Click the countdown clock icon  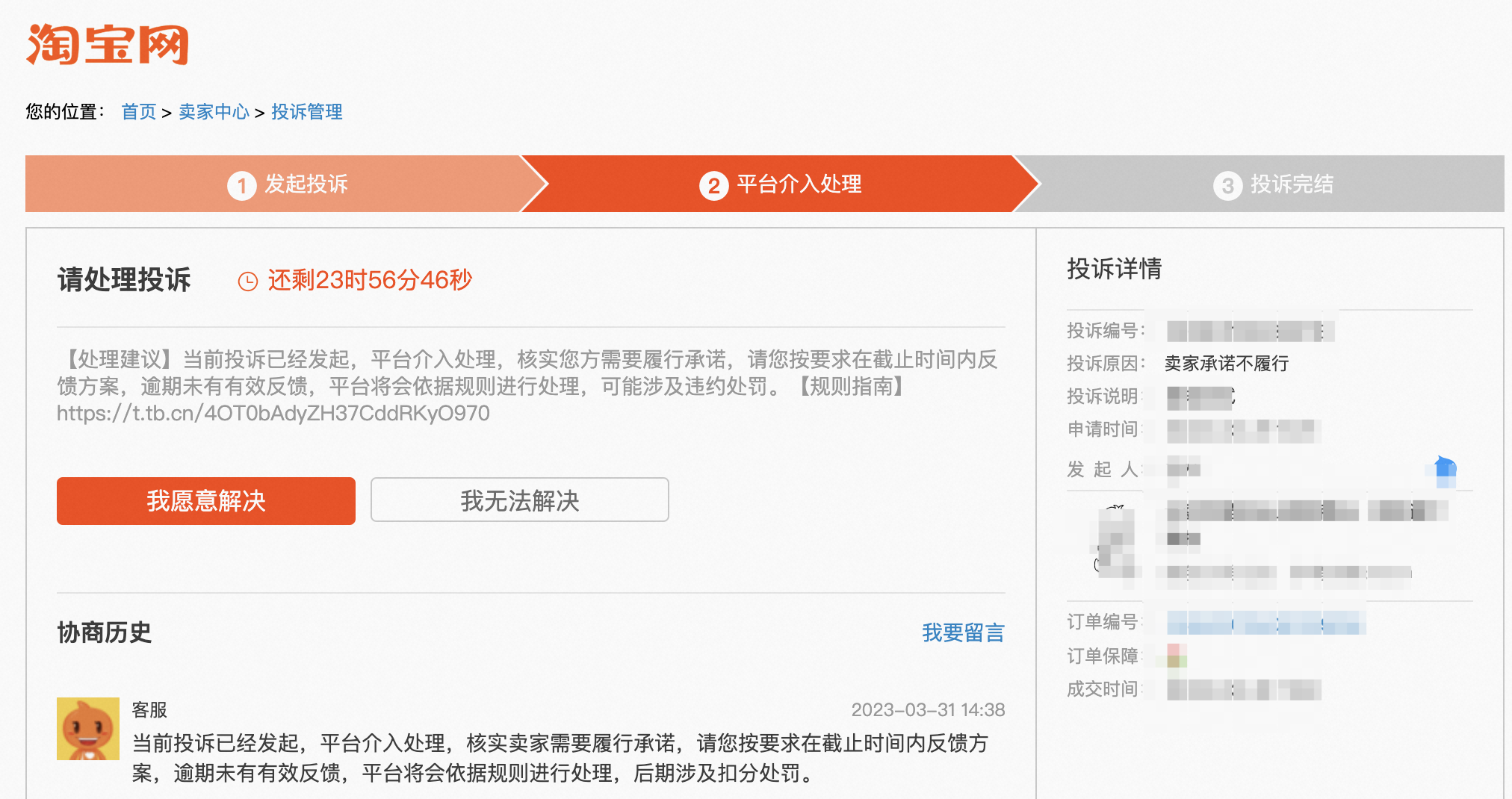click(247, 282)
